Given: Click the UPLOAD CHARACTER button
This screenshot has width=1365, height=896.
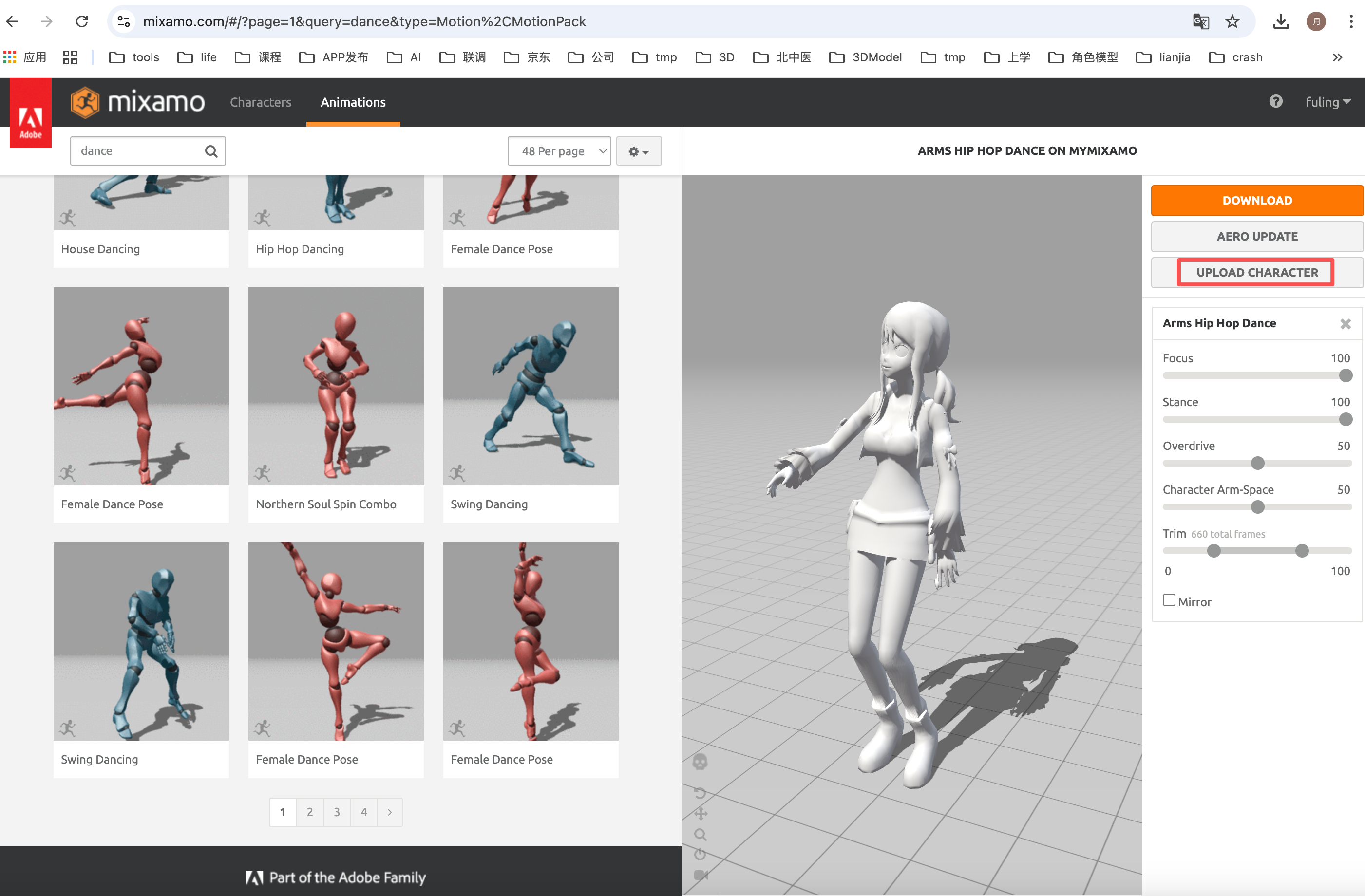Looking at the screenshot, I should click(1256, 272).
